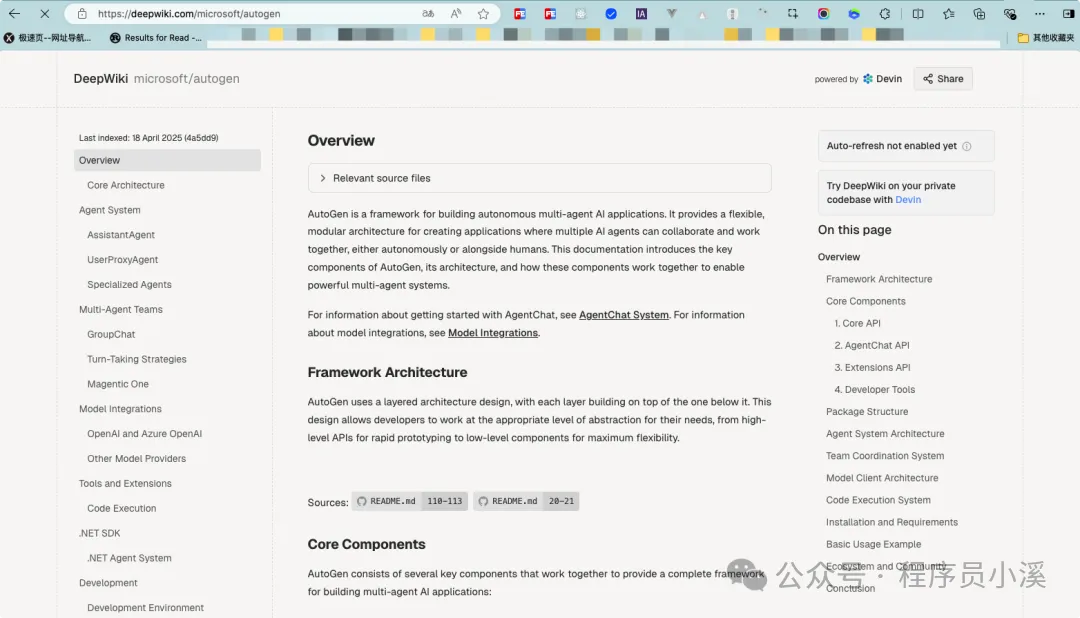
Task: Open the multicolor ring extension icon
Action: tap(823, 14)
